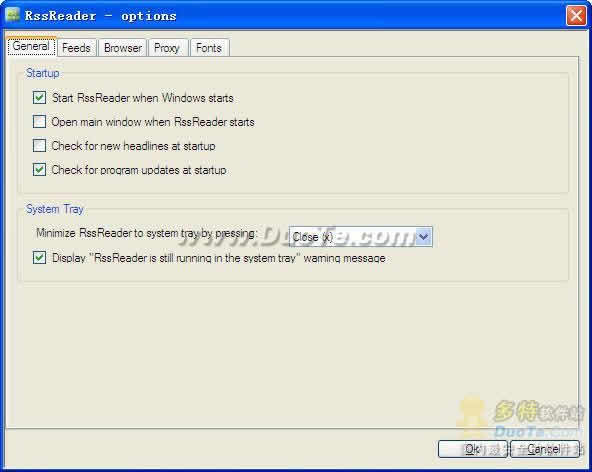The width and height of the screenshot is (592, 472).
Task: Enable Open main window when RssReader starts
Action: pos(40,122)
